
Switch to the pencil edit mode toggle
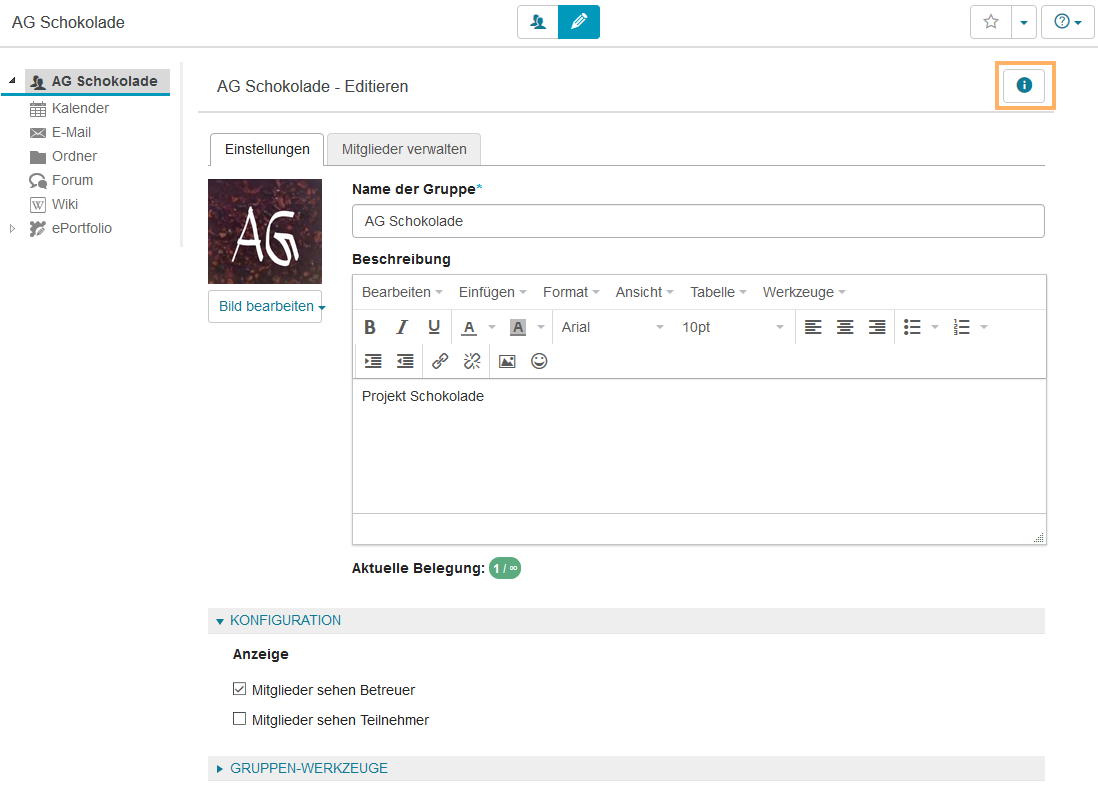[579, 22]
